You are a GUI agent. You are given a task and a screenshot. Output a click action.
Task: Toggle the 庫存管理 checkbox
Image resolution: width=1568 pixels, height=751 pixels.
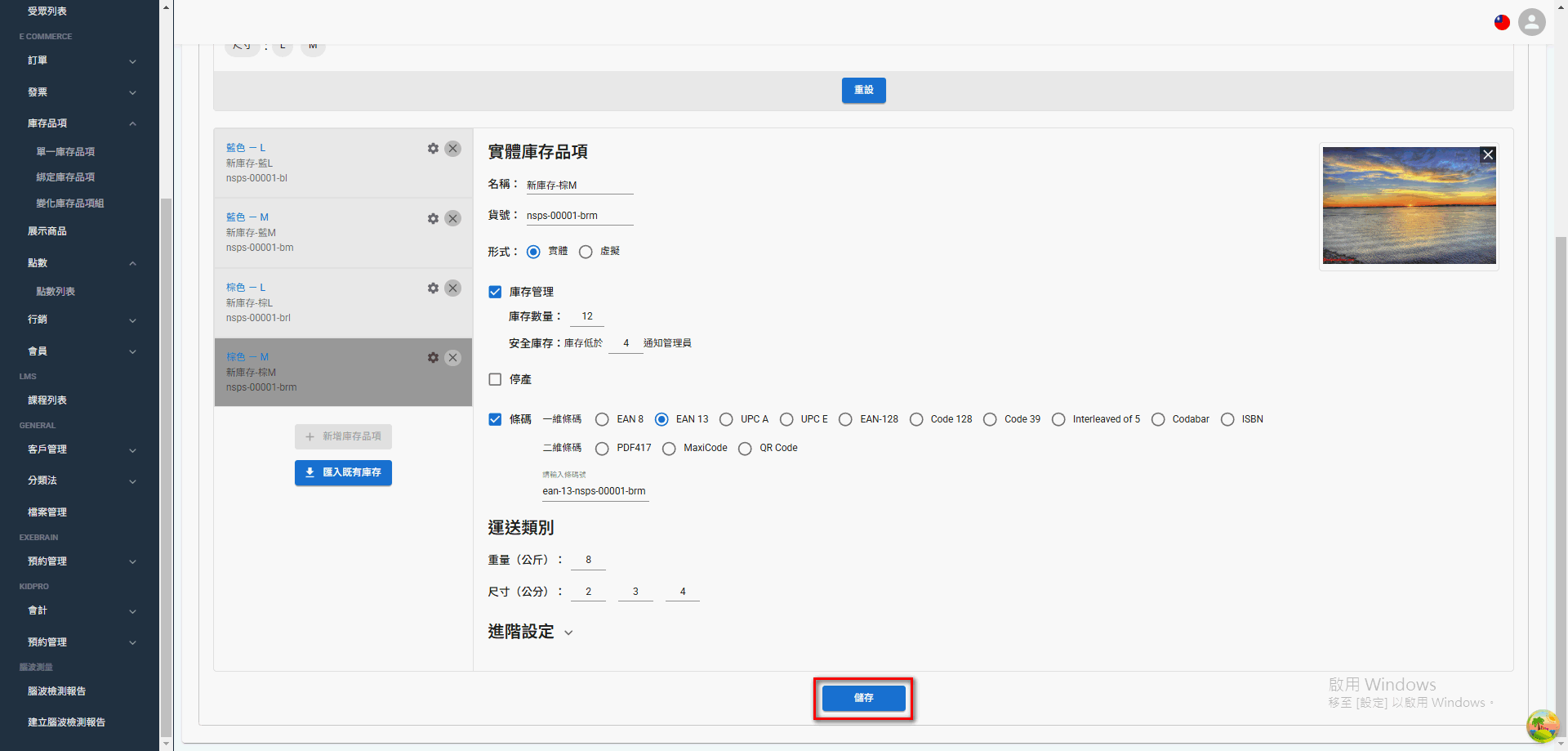tap(495, 292)
